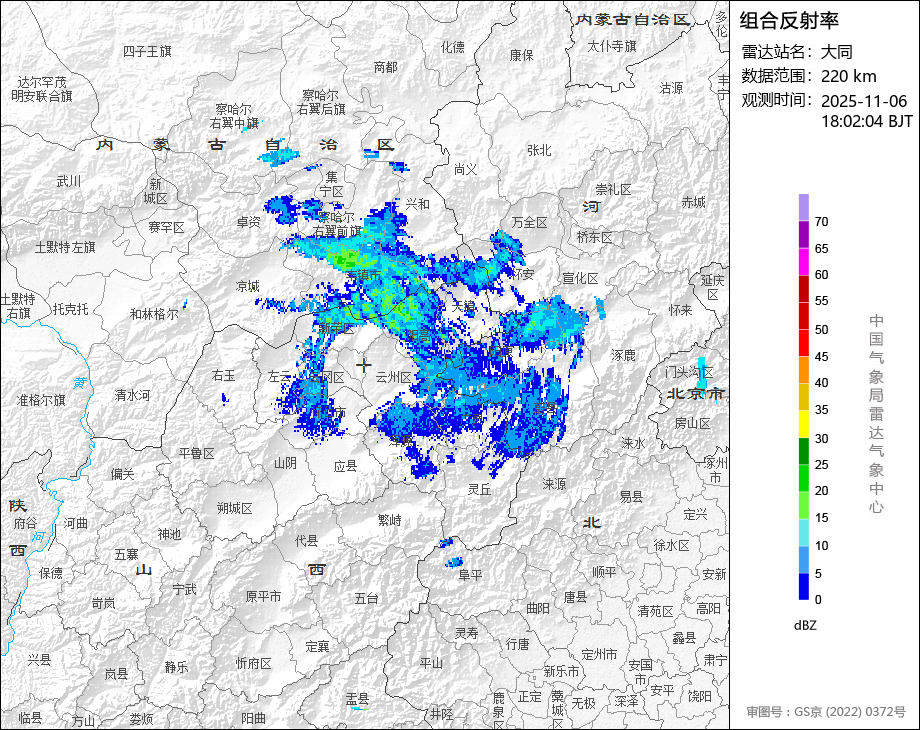920x730 pixels.
Task: Click the 中国气象局雷达气象中心 vertical caption
Action: click(x=876, y=414)
